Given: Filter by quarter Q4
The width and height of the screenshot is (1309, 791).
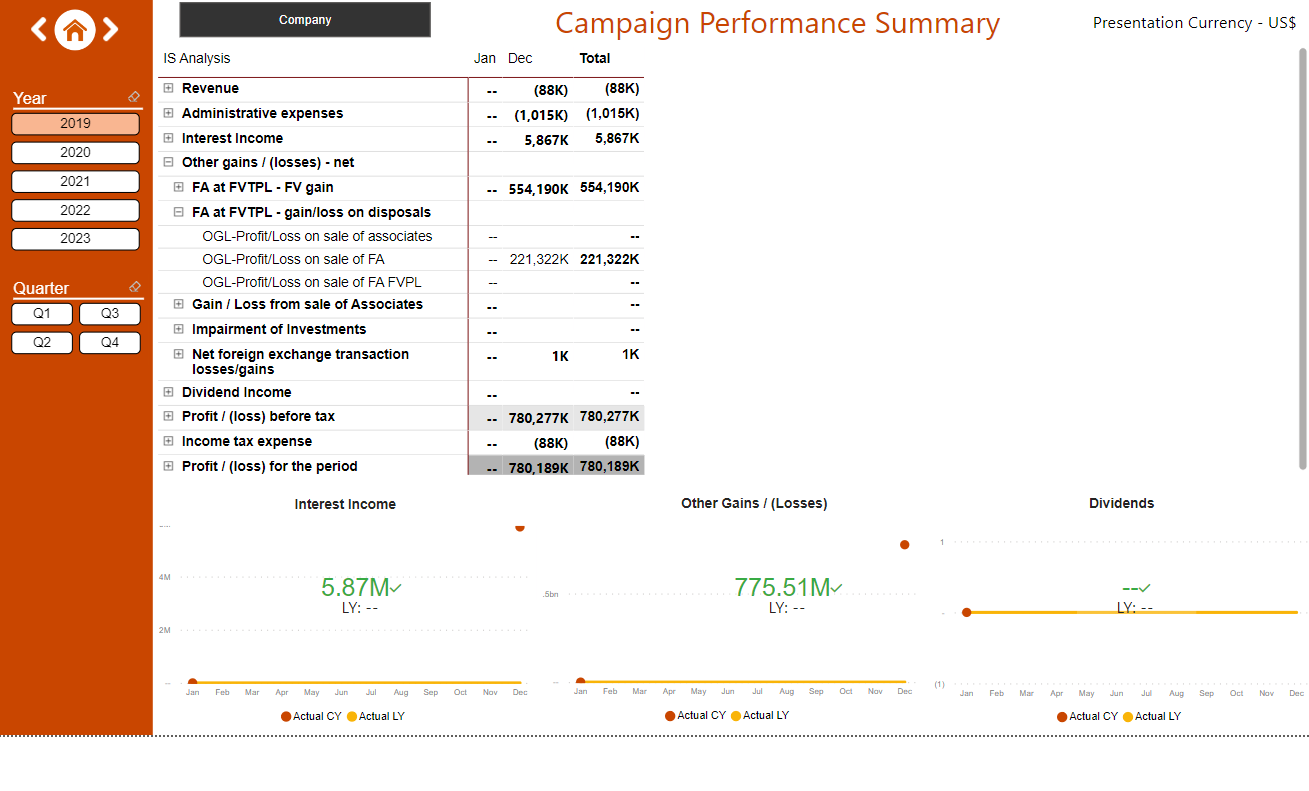Looking at the screenshot, I should tap(110, 343).
